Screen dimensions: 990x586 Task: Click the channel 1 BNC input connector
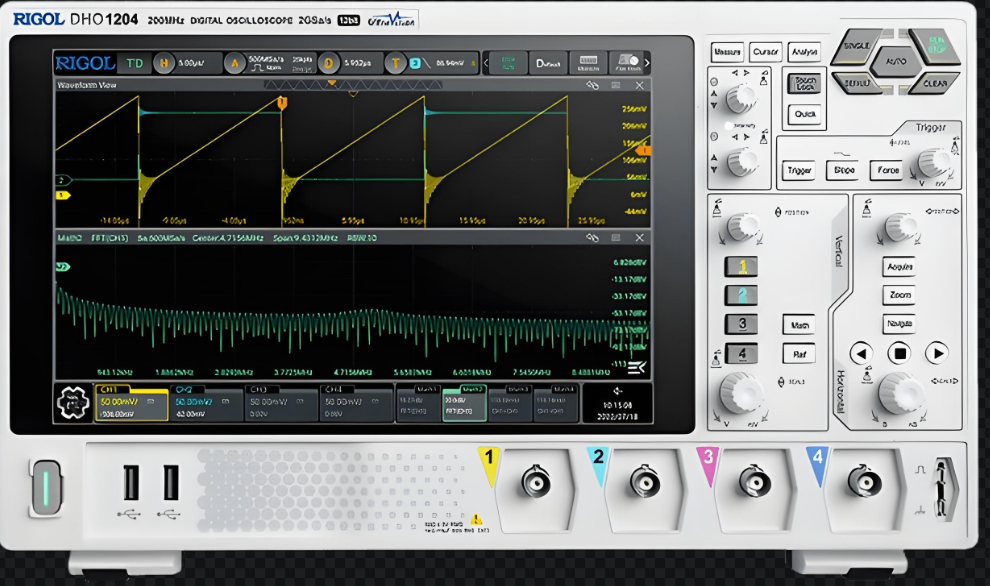coord(535,483)
